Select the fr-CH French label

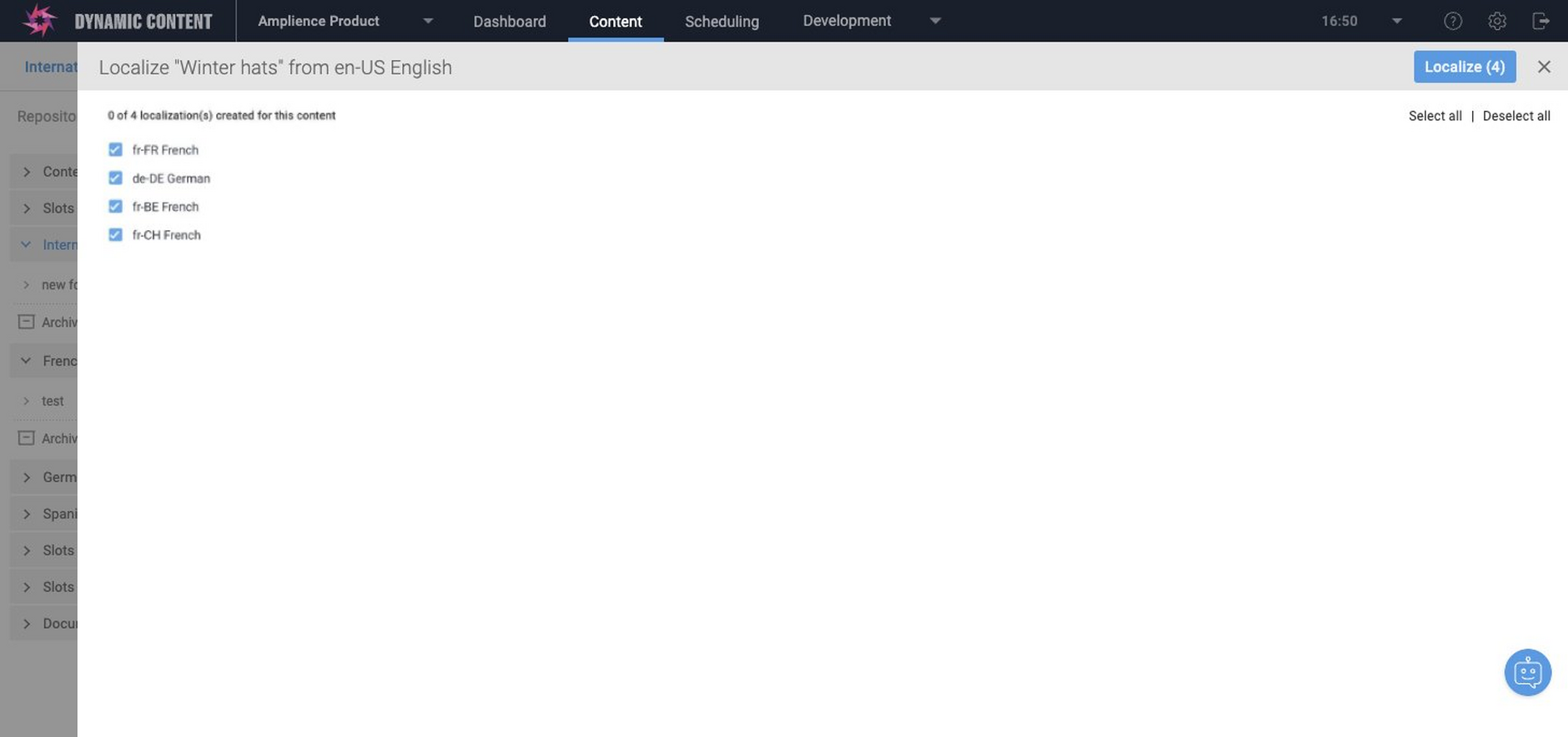166,235
